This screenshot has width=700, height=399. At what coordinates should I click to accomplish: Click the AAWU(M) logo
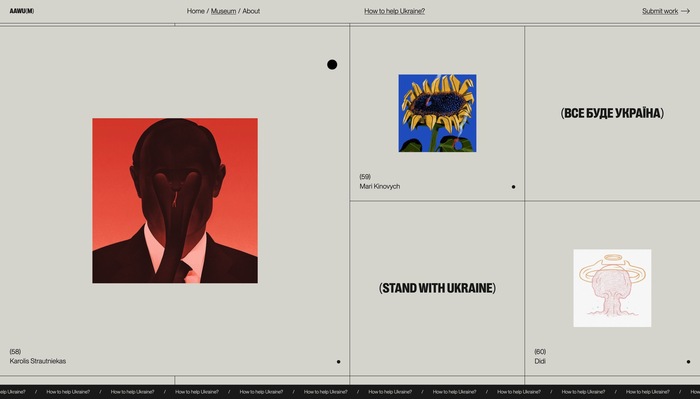tap(21, 11)
